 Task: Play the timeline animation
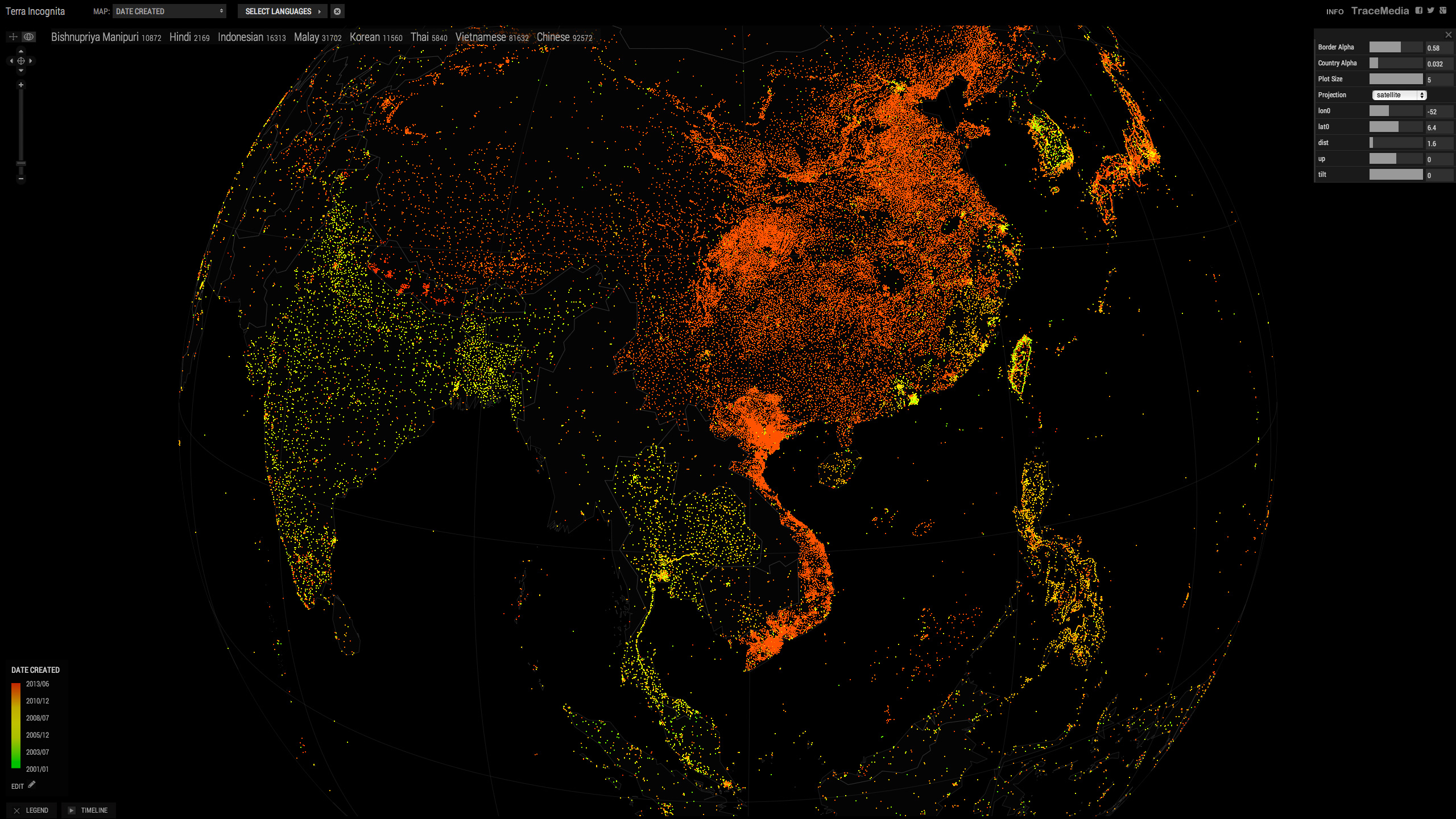[x=72, y=810]
